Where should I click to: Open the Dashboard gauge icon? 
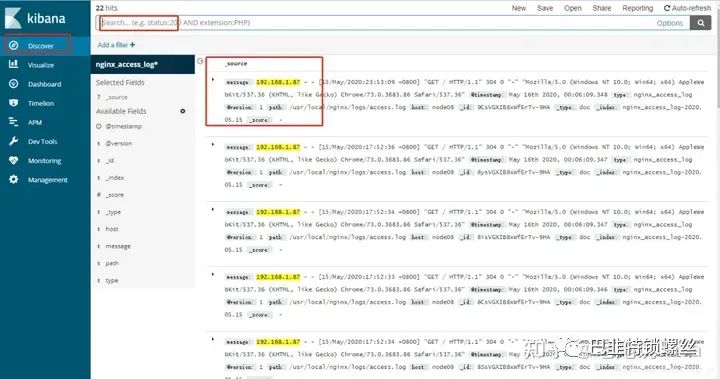(14, 84)
